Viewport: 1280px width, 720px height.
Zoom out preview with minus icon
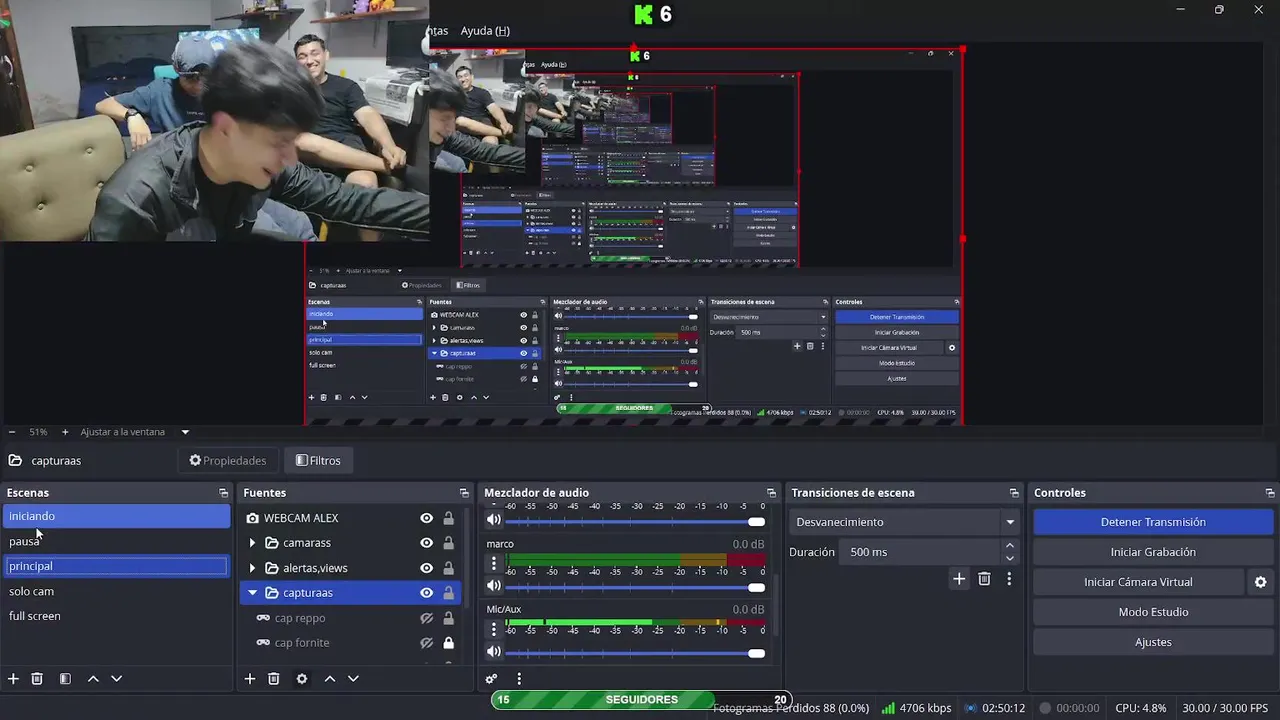point(12,432)
